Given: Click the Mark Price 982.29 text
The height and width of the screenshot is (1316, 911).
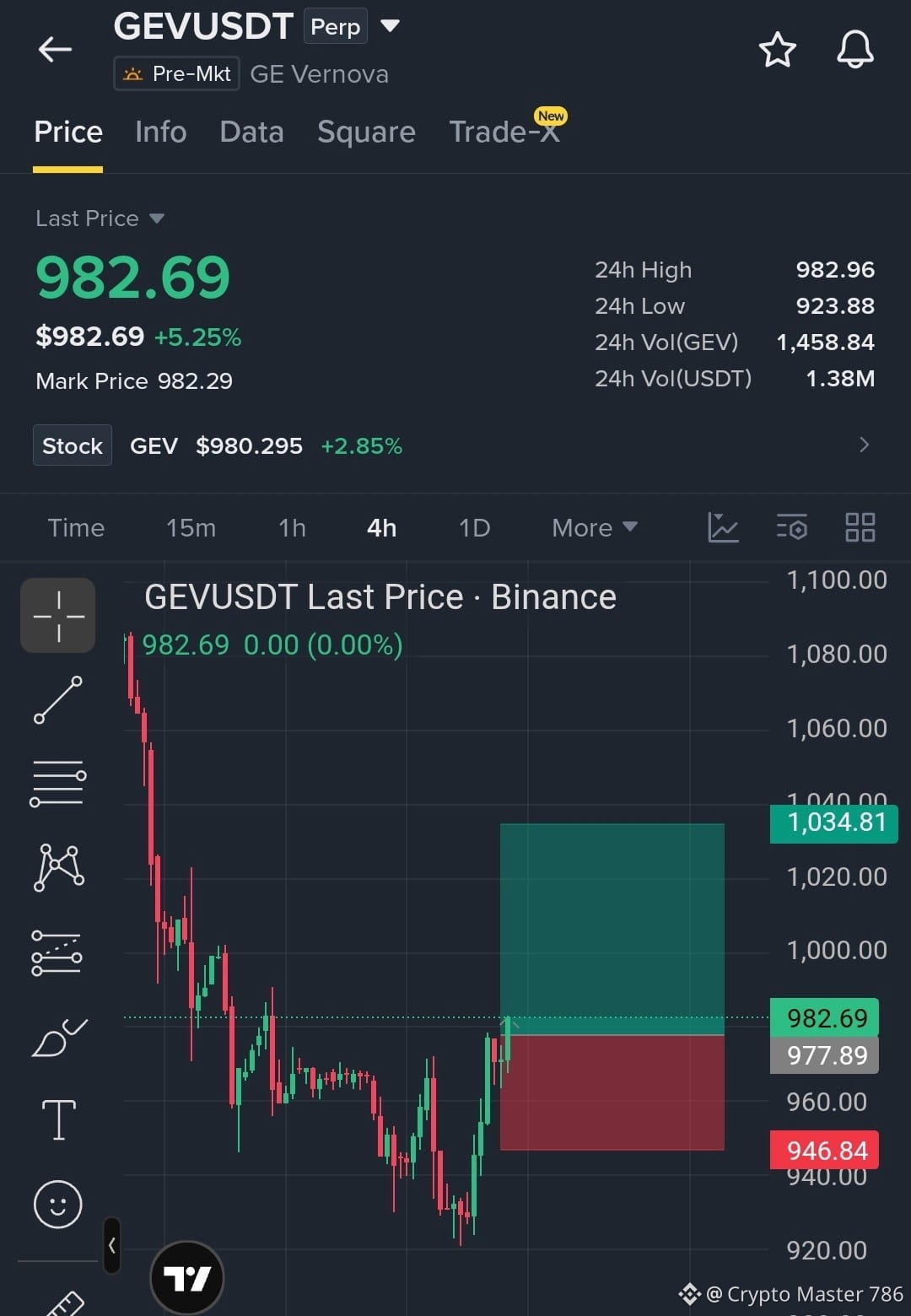Looking at the screenshot, I should [134, 381].
